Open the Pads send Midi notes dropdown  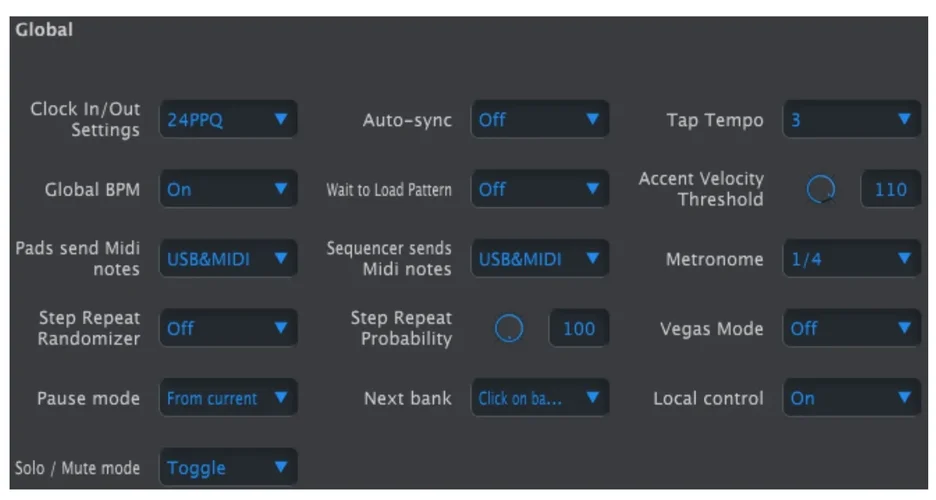click(228, 259)
